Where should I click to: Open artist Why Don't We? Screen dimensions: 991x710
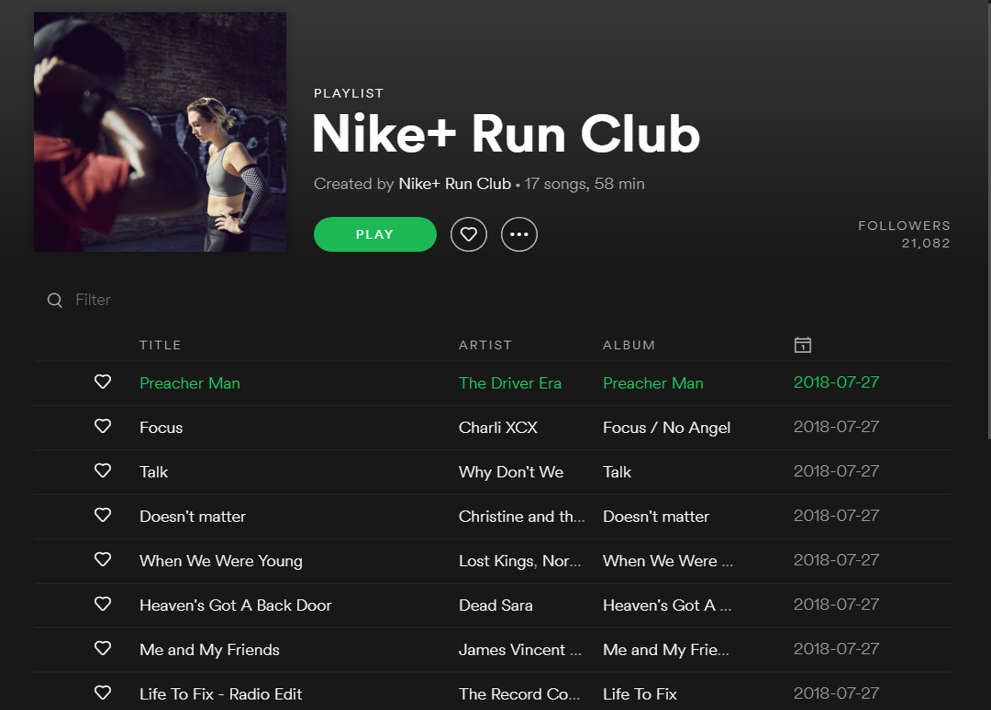(x=511, y=472)
